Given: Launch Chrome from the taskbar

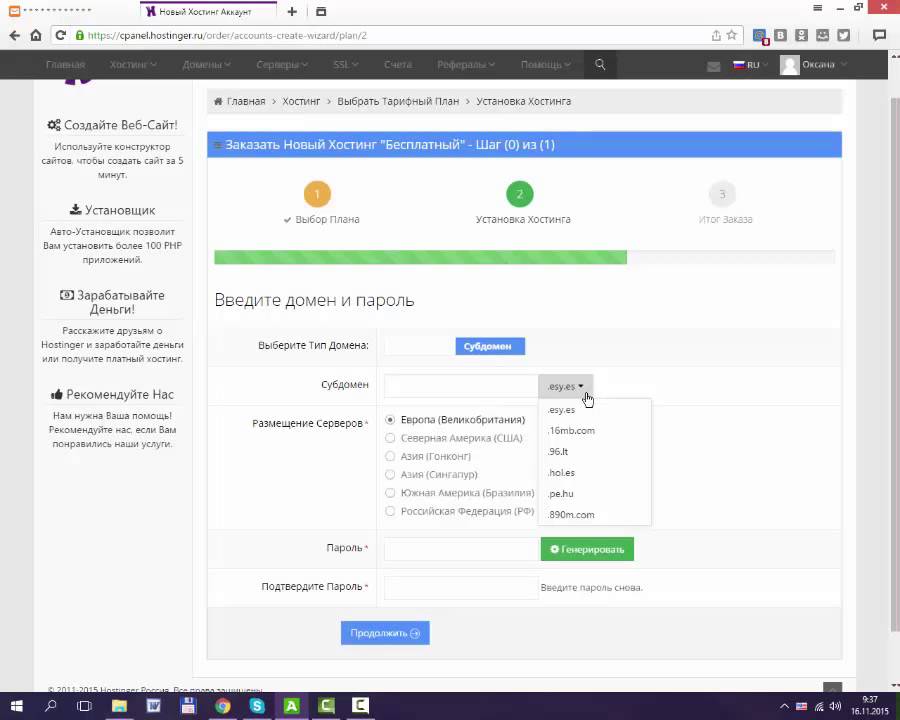Looking at the screenshot, I should point(223,706).
